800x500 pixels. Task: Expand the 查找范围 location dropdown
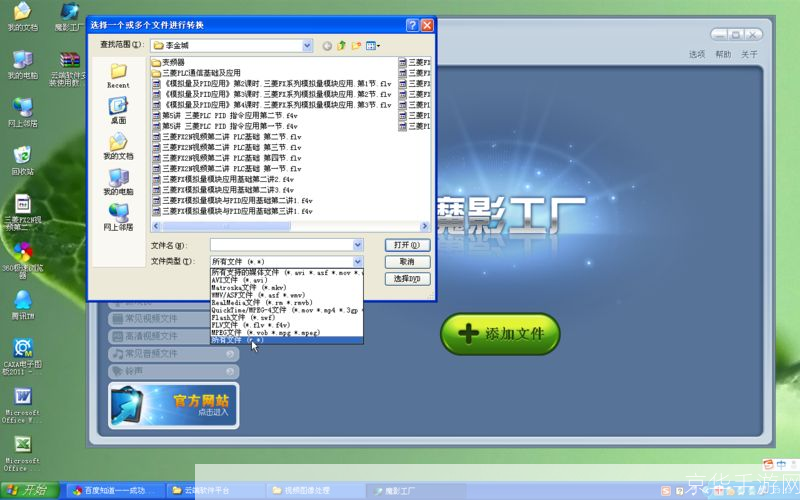[x=307, y=45]
